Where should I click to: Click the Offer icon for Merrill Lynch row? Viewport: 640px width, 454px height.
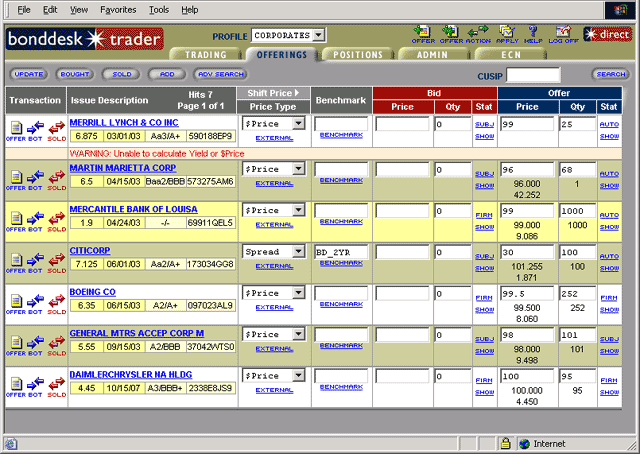(x=16, y=131)
